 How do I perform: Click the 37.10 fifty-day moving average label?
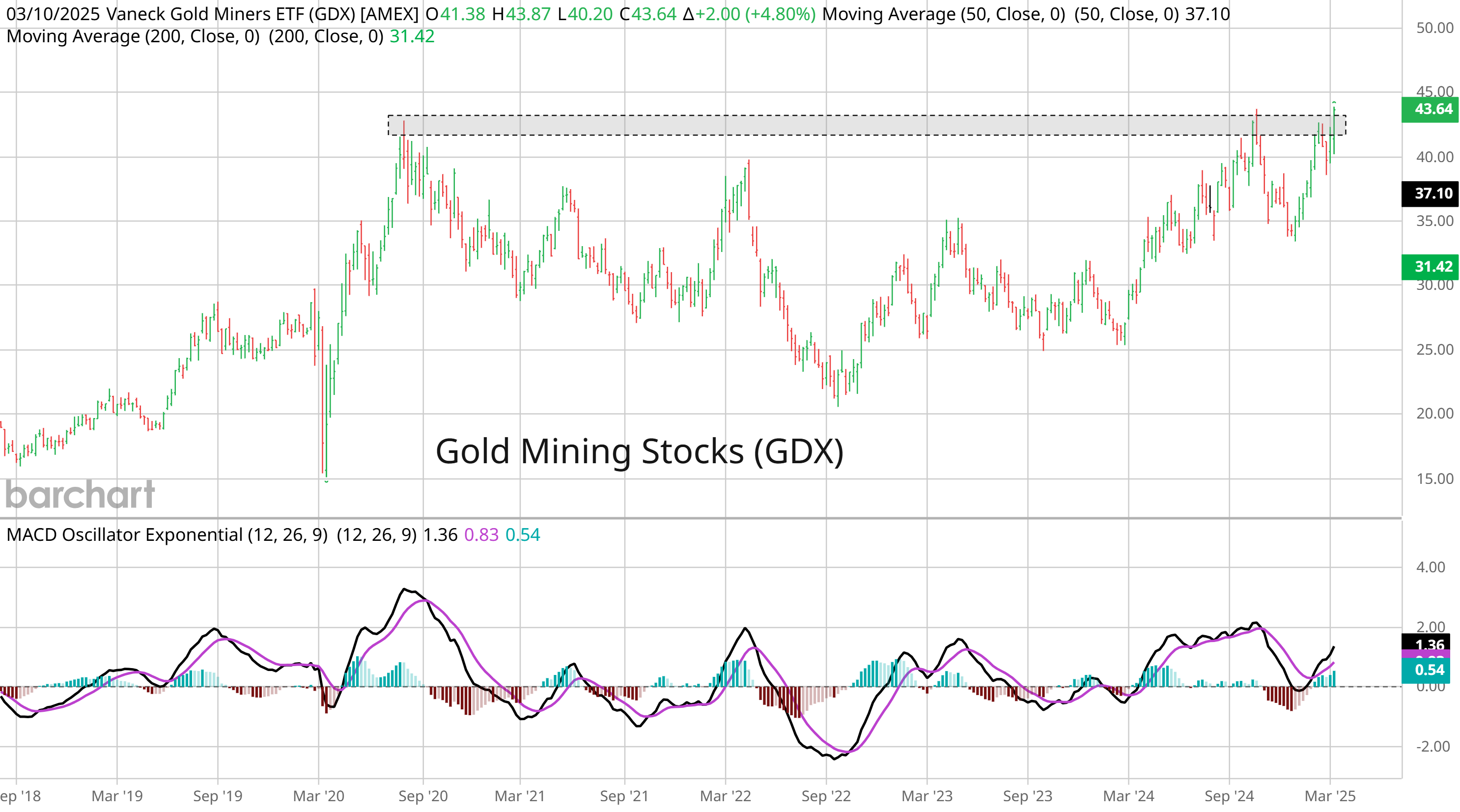(1430, 194)
